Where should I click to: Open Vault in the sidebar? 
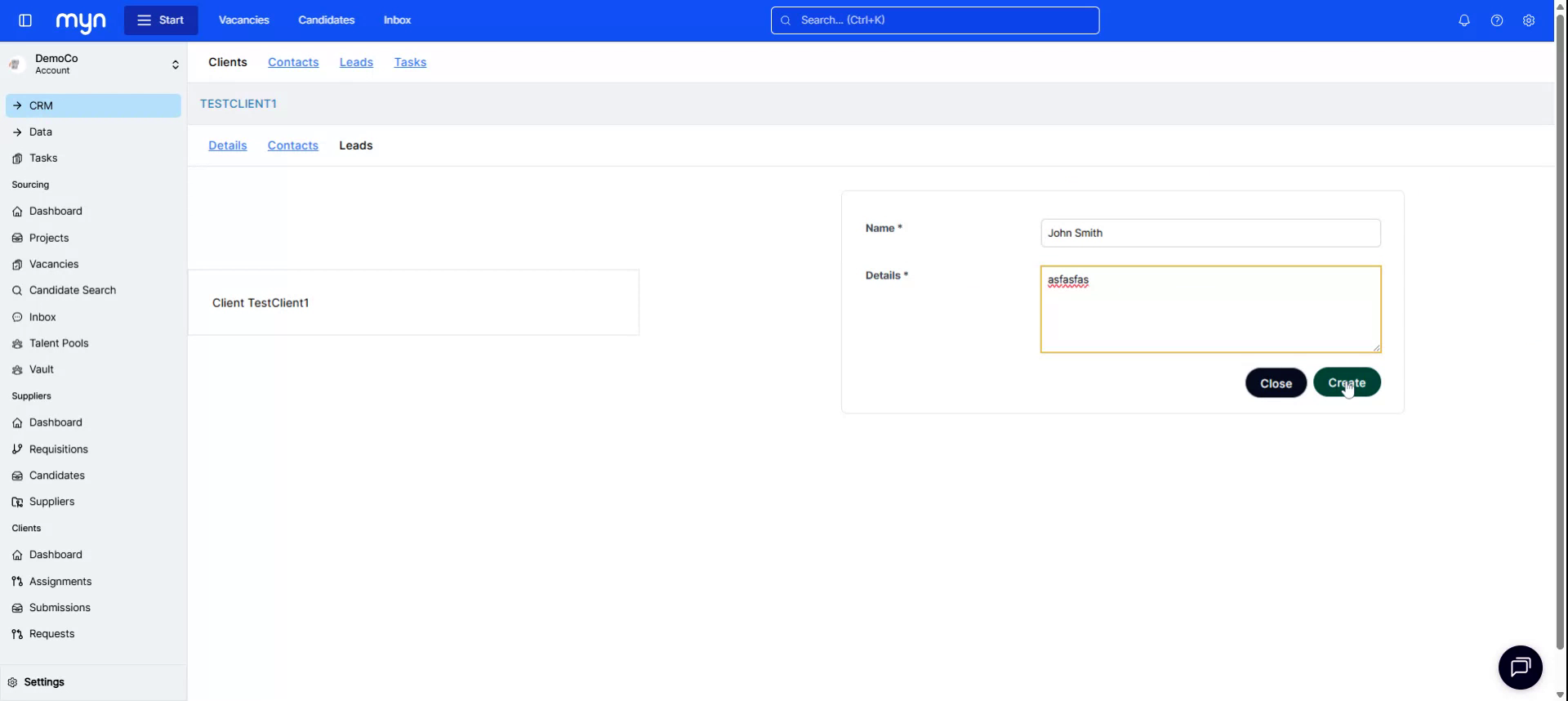pyautogui.click(x=42, y=369)
